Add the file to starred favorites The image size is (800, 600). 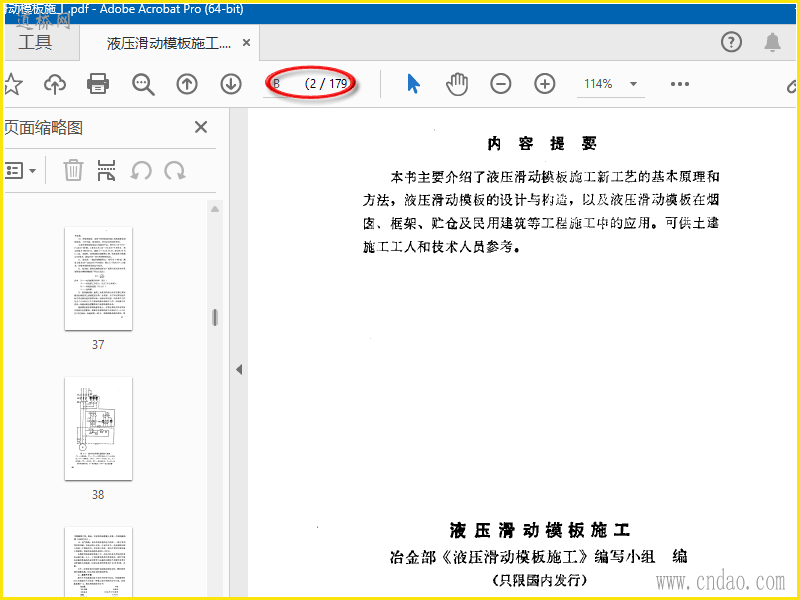pyautogui.click(x=12, y=84)
